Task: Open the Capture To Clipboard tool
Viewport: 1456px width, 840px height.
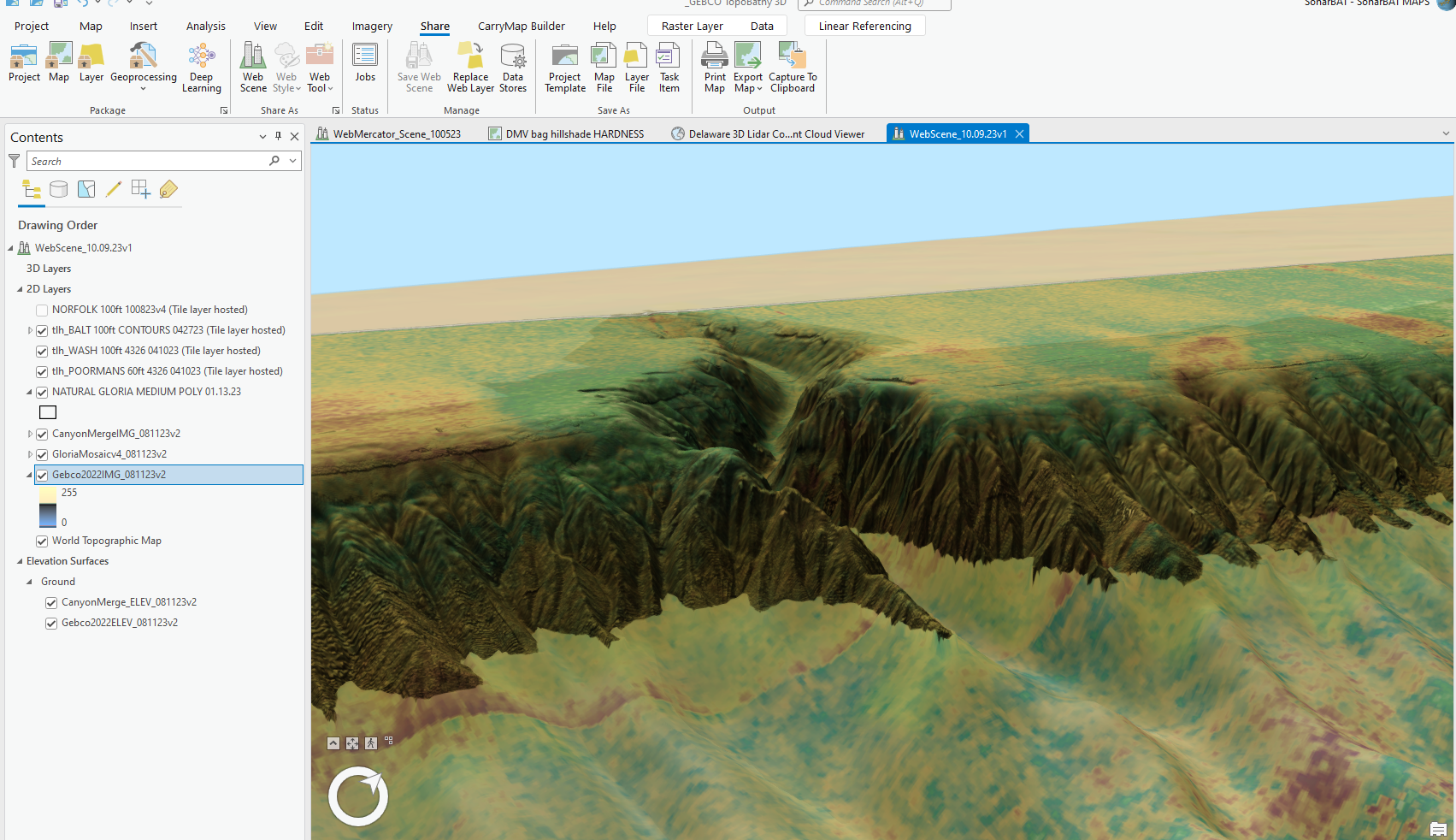Action: click(x=792, y=67)
